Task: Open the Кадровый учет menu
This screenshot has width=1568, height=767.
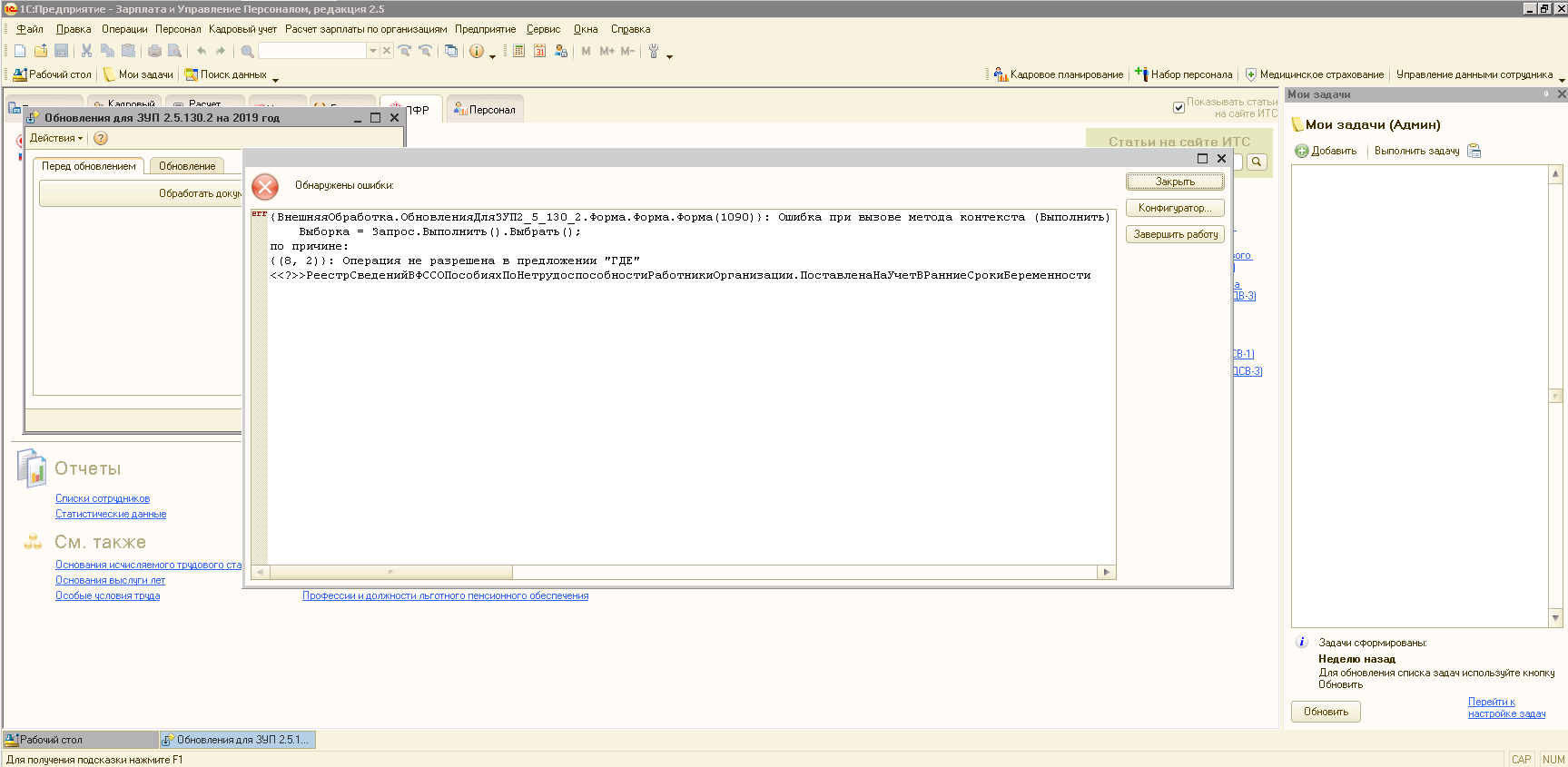Action: point(242,29)
